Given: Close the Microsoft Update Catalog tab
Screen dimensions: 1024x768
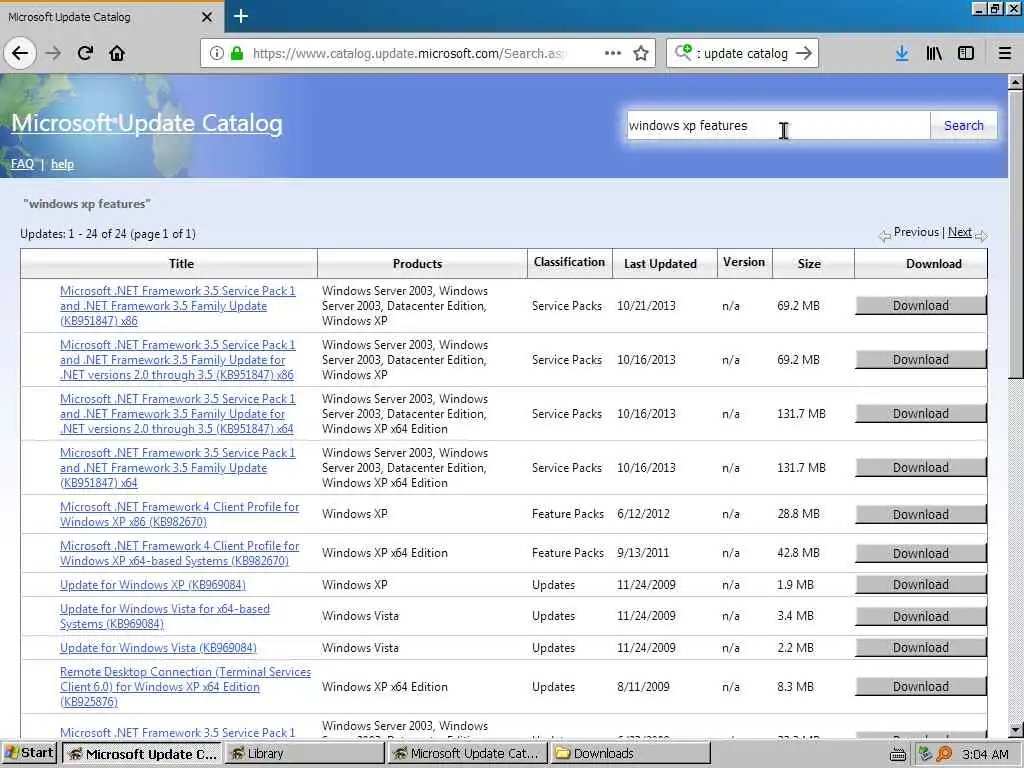Looking at the screenshot, I should (x=206, y=17).
